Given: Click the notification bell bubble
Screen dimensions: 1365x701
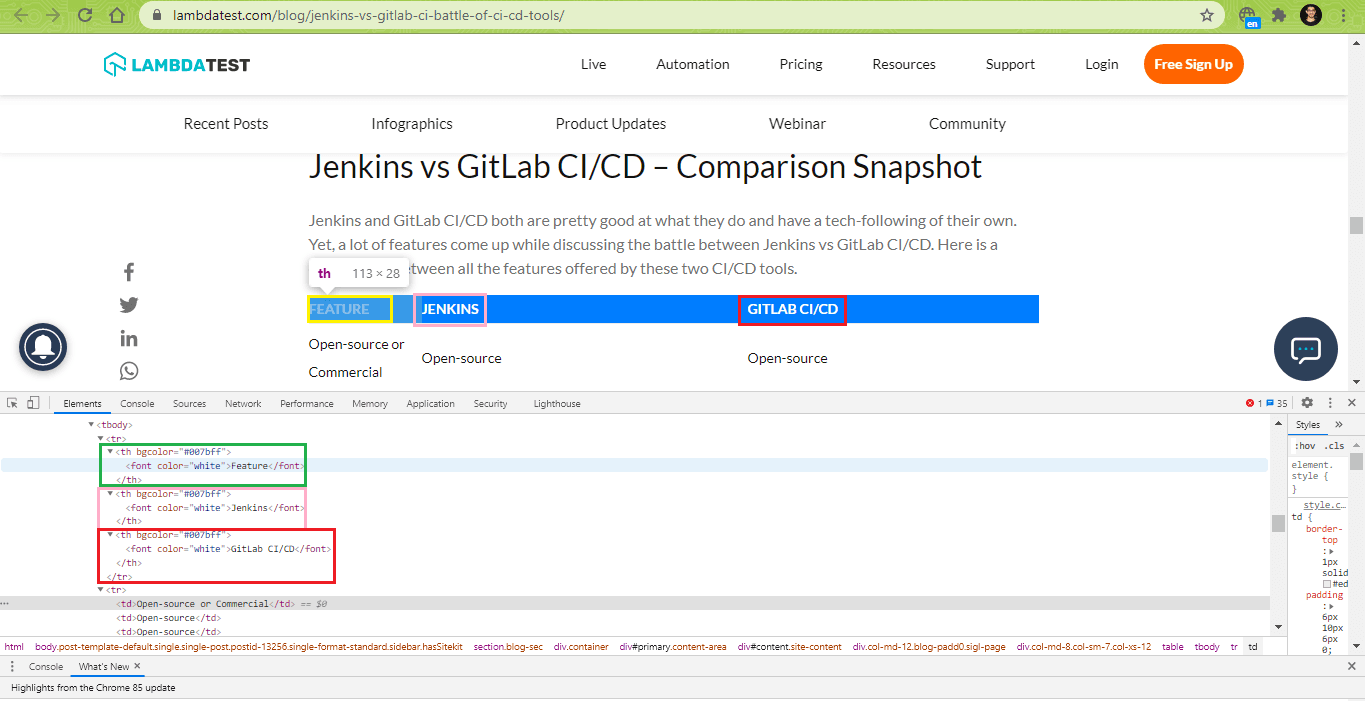Looking at the screenshot, I should pyautogui.click(x=43, y=347).
